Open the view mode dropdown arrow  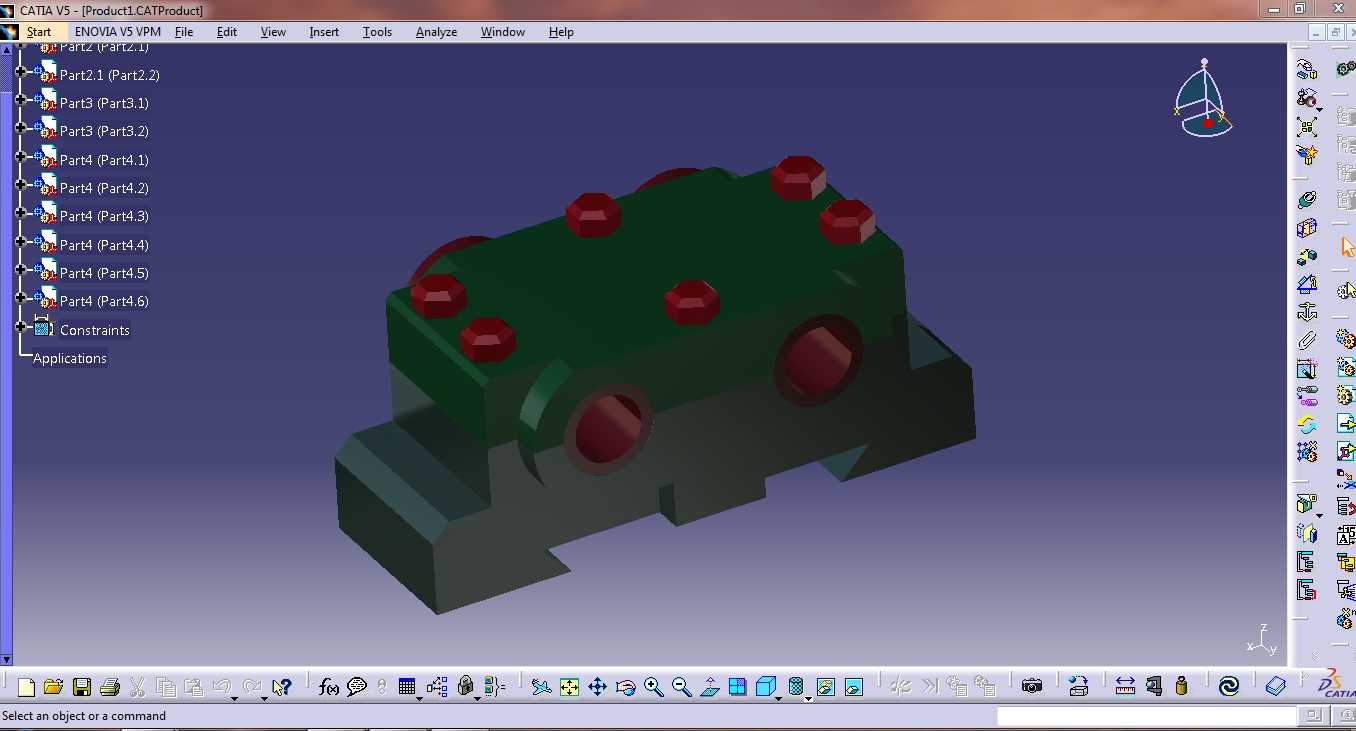point(808,697)
